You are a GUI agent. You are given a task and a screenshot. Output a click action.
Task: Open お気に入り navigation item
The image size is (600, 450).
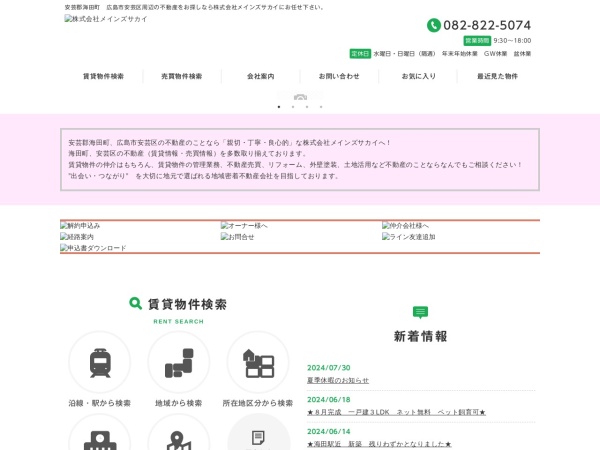[419, 76]
